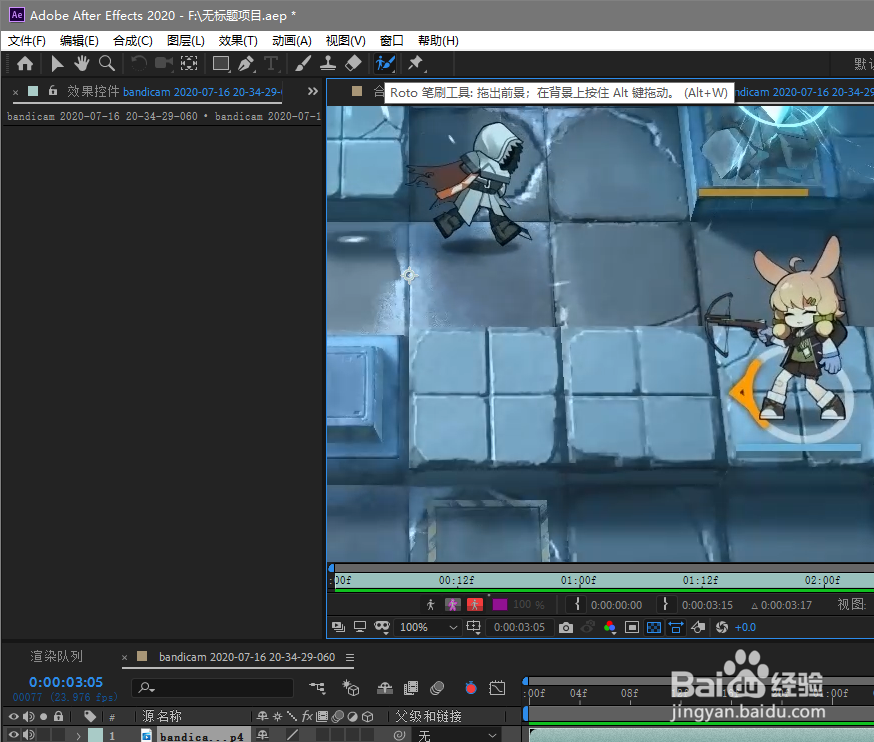Image resolution: width=874 pixels, height=742 pixels.
Task: Select the Zoom magnifier tool
Action: click(107, 64)
